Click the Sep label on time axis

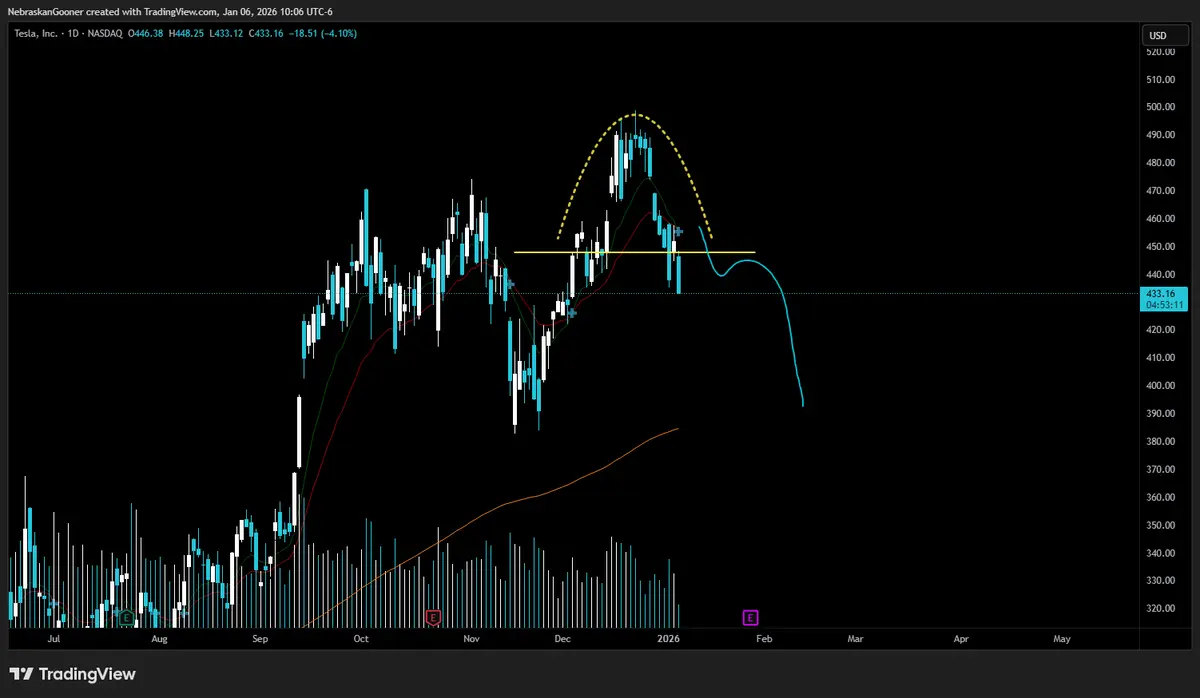(260, 638)
